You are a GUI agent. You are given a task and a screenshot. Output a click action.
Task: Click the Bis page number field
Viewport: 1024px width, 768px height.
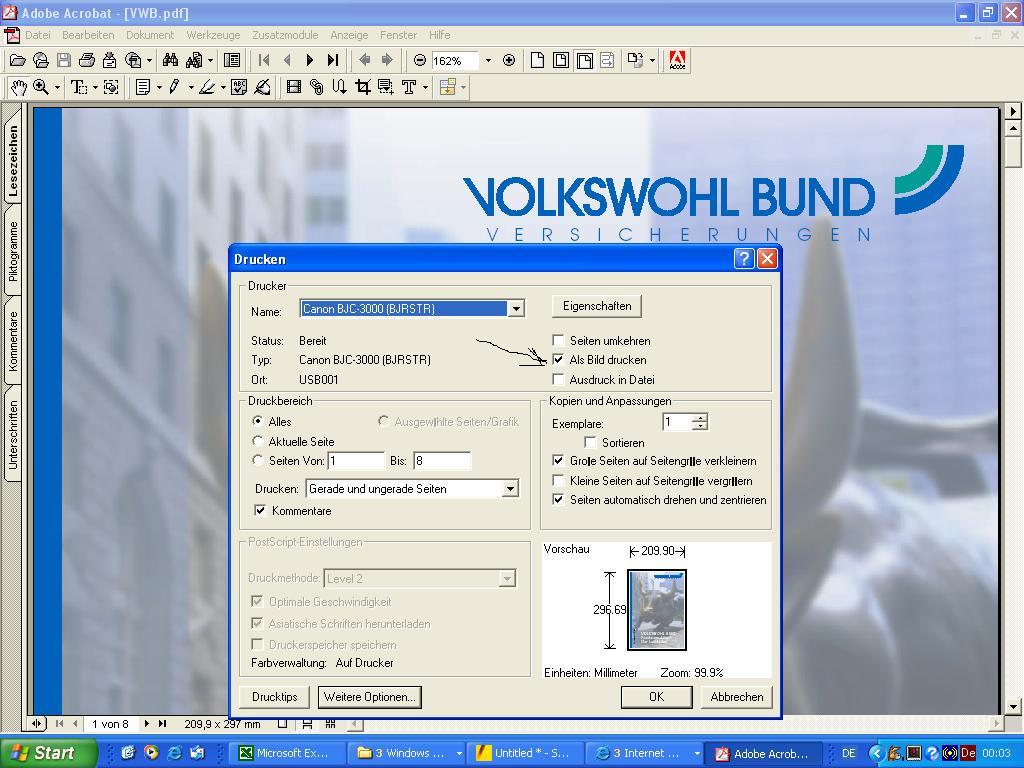tap(441, 461)
